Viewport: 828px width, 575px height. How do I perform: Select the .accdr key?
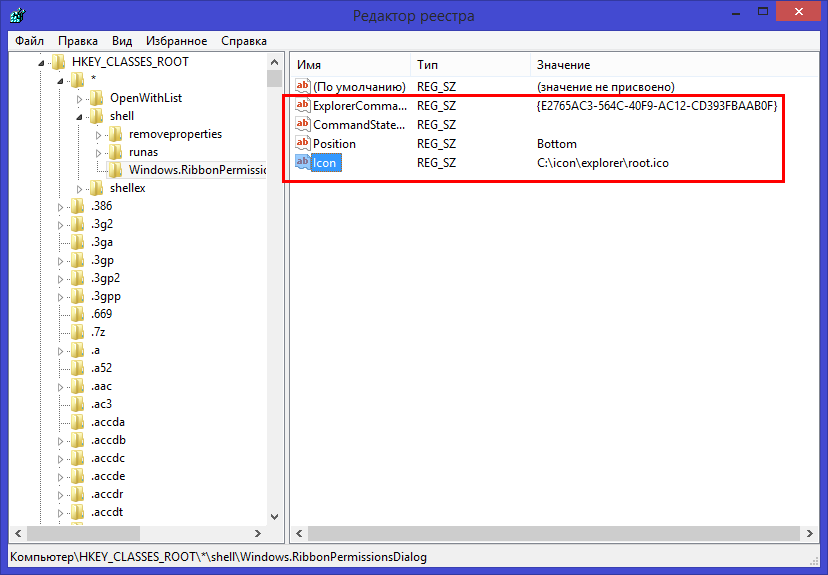click(x=107, y=494)
